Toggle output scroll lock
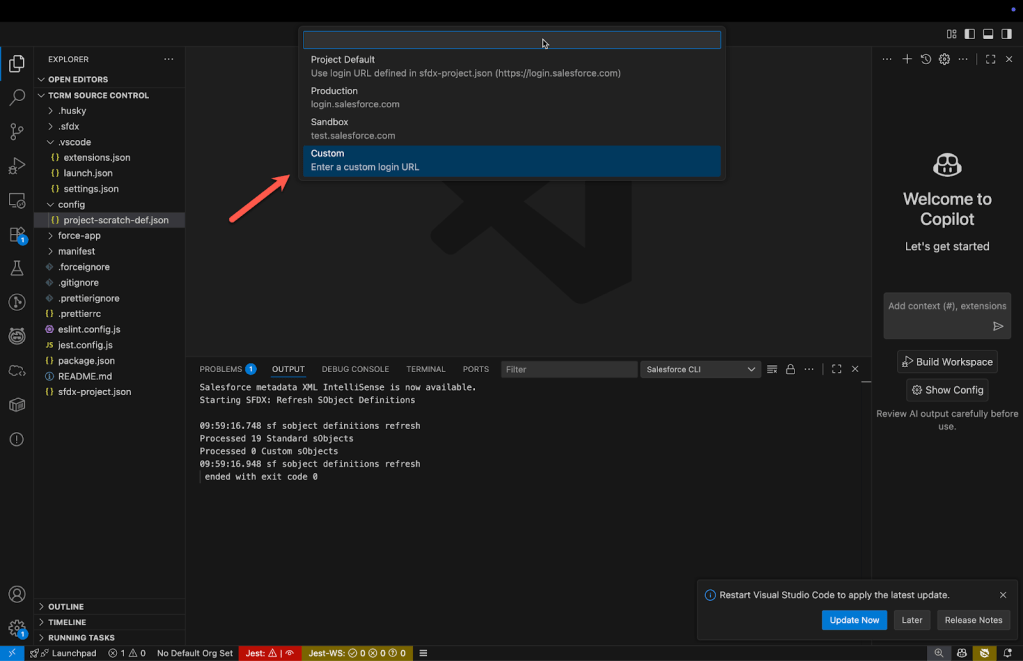Screen dimensions: 1023x661 pos(790,369)
